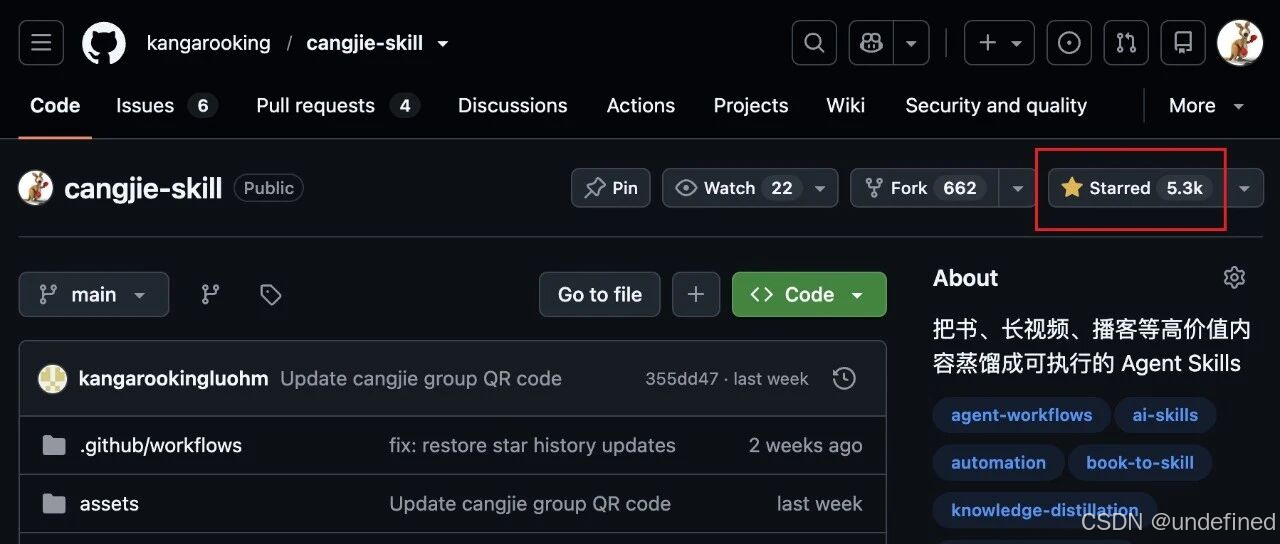Expand the Copilot dropdown arrow
The image size is (1280, 544).
(911, 43)
